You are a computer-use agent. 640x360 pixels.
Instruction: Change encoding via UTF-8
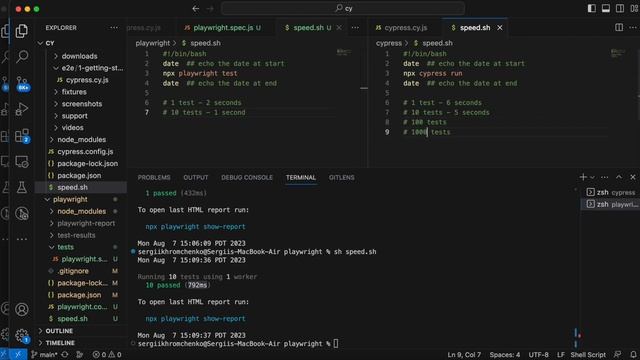(x=538, y=355)
